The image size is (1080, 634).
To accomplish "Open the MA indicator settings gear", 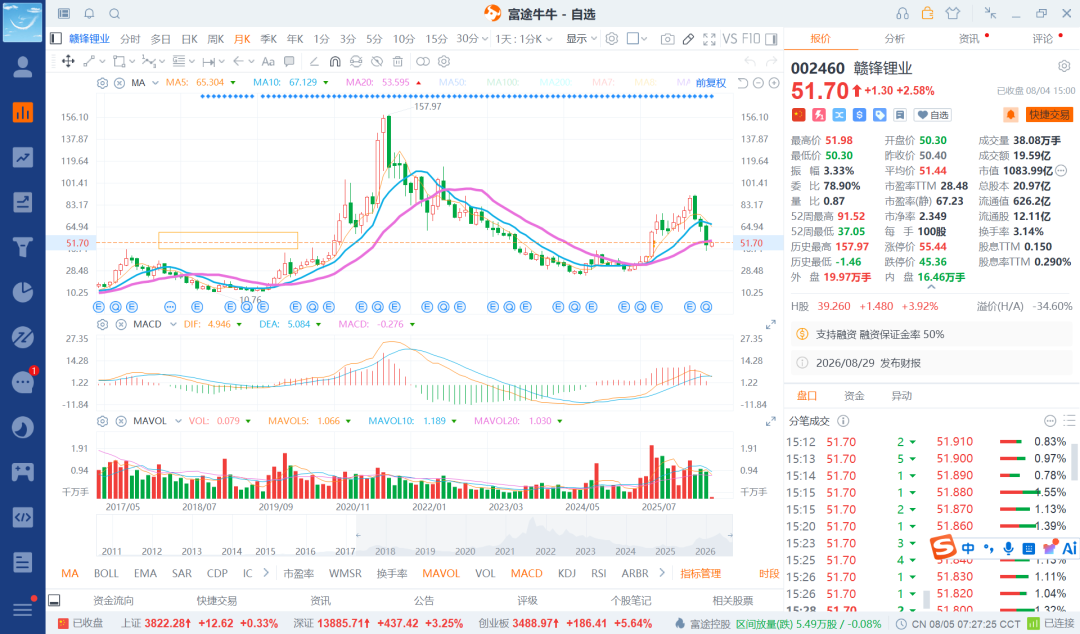I will [103, 83].
